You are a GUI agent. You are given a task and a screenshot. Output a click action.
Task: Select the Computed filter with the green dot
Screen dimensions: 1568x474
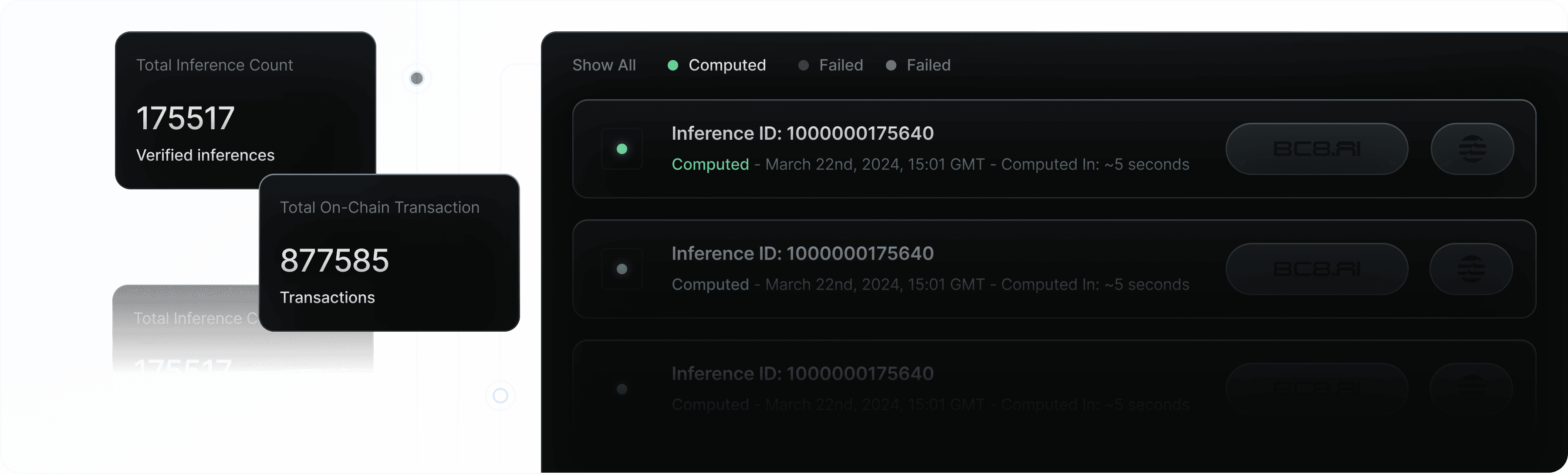[717, 65]
